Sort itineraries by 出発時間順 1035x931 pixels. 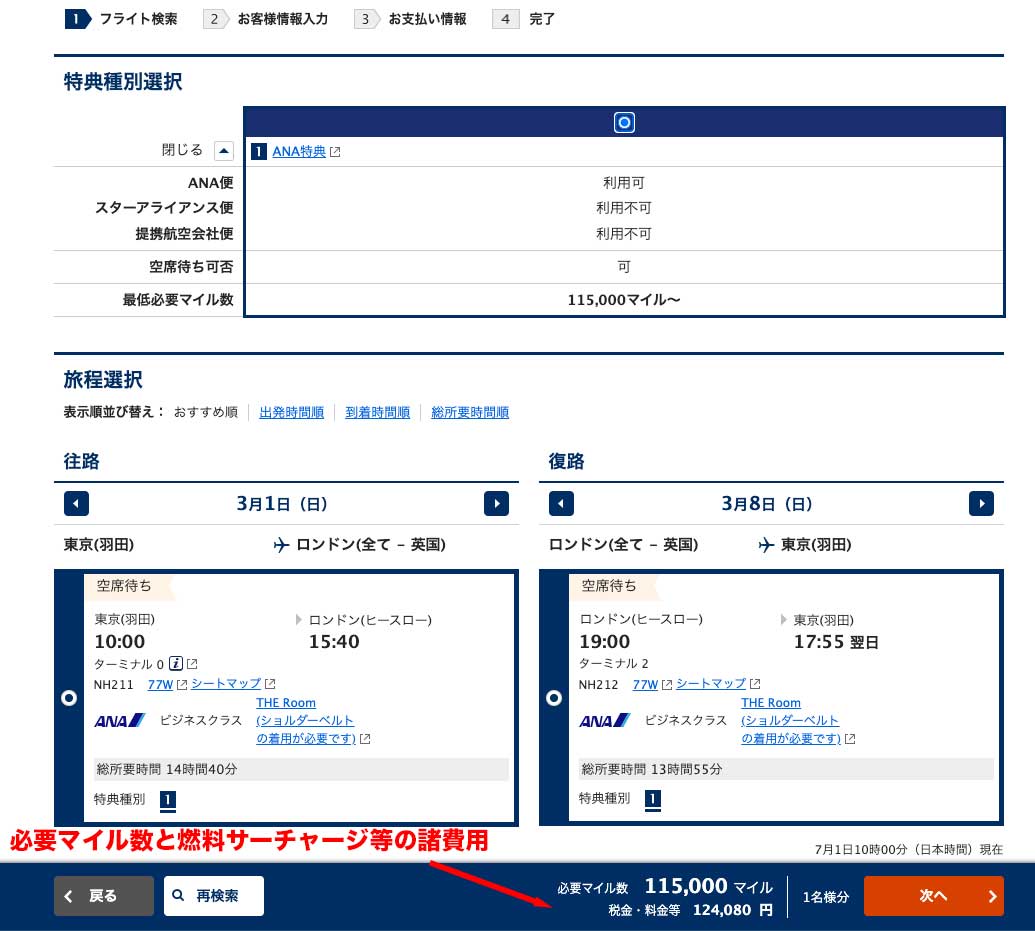point(291,412)
